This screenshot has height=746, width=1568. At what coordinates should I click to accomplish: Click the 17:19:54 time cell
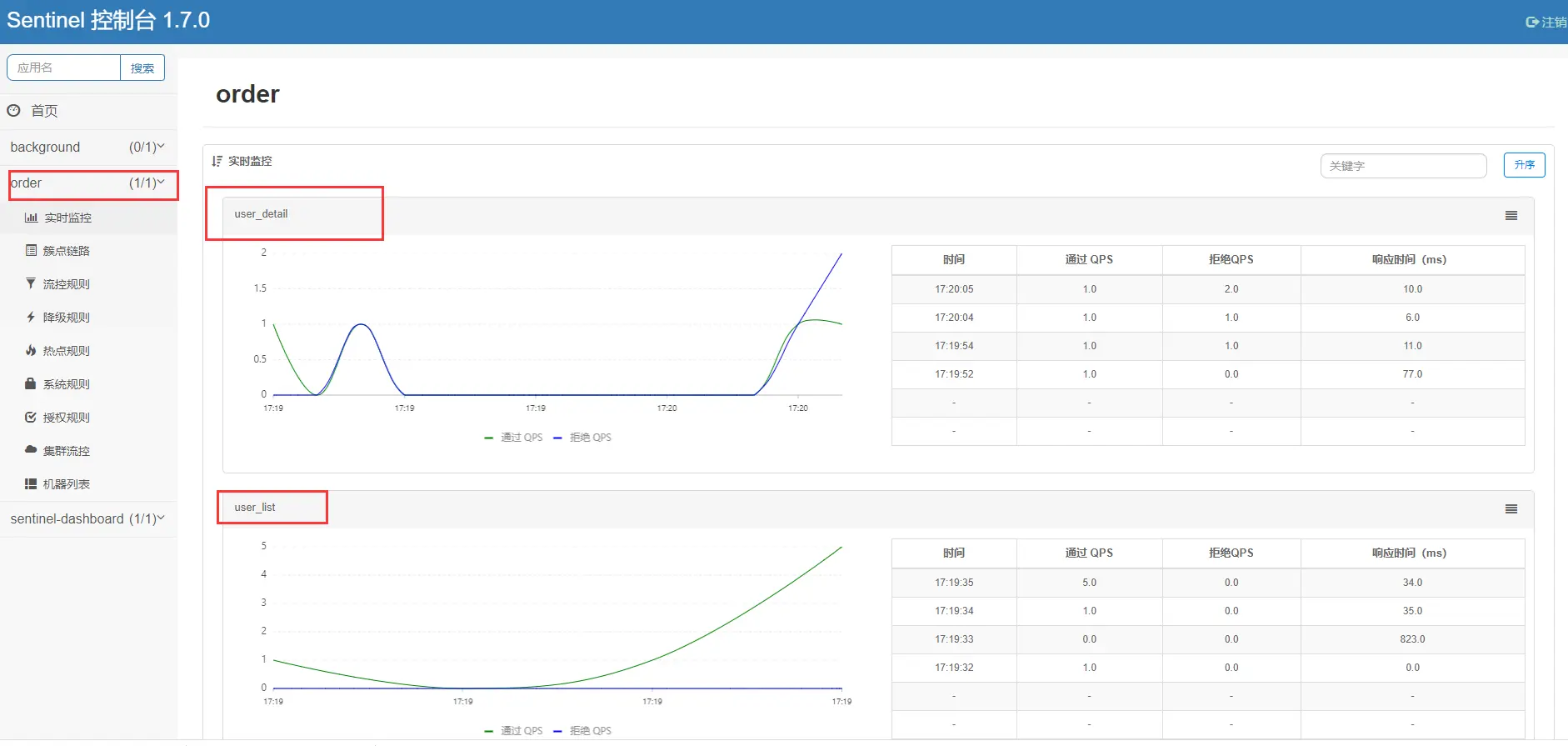pyautogui.click(x=954, y=346)
